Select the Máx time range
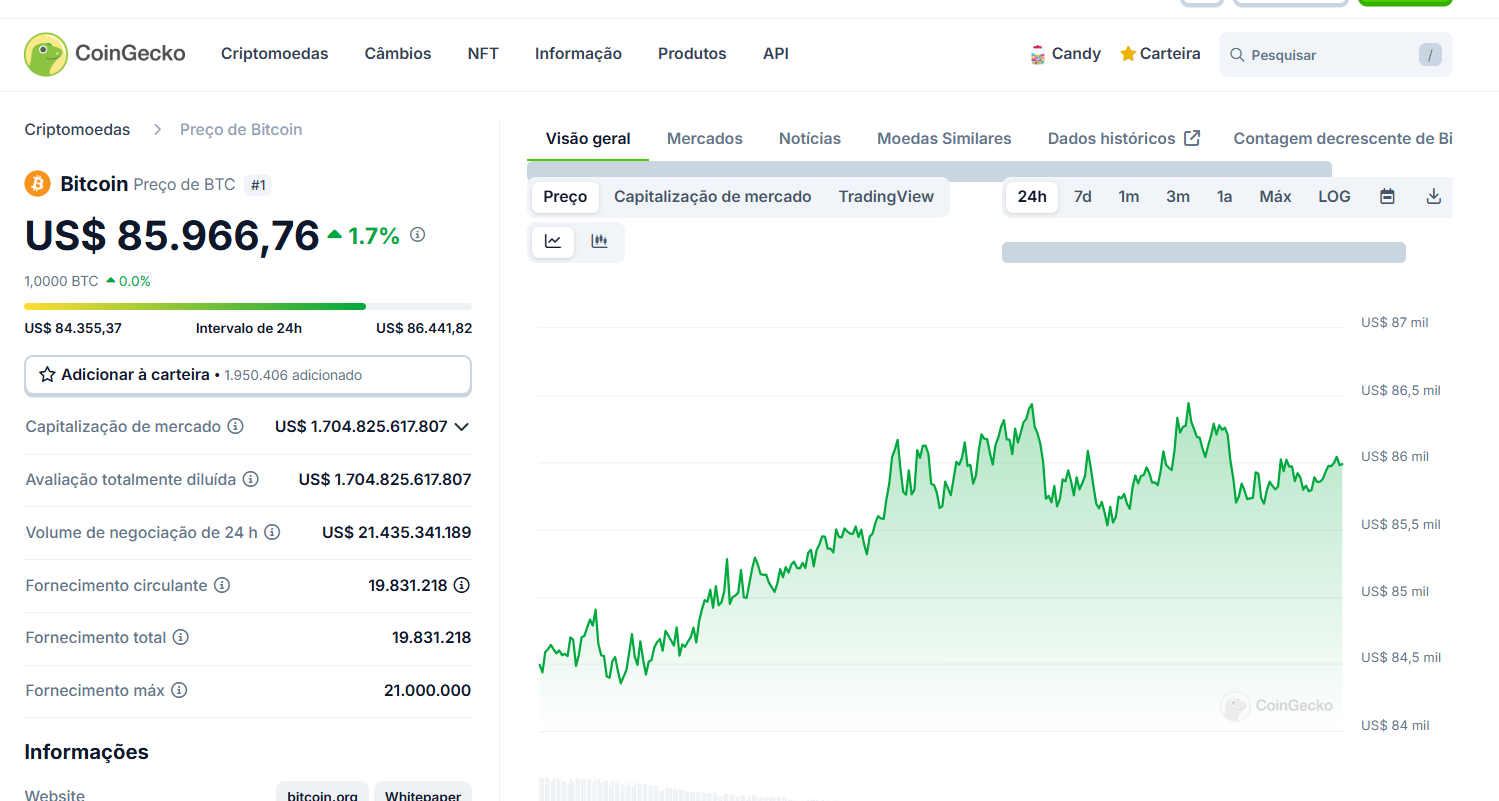 (x=1275, y=197)
